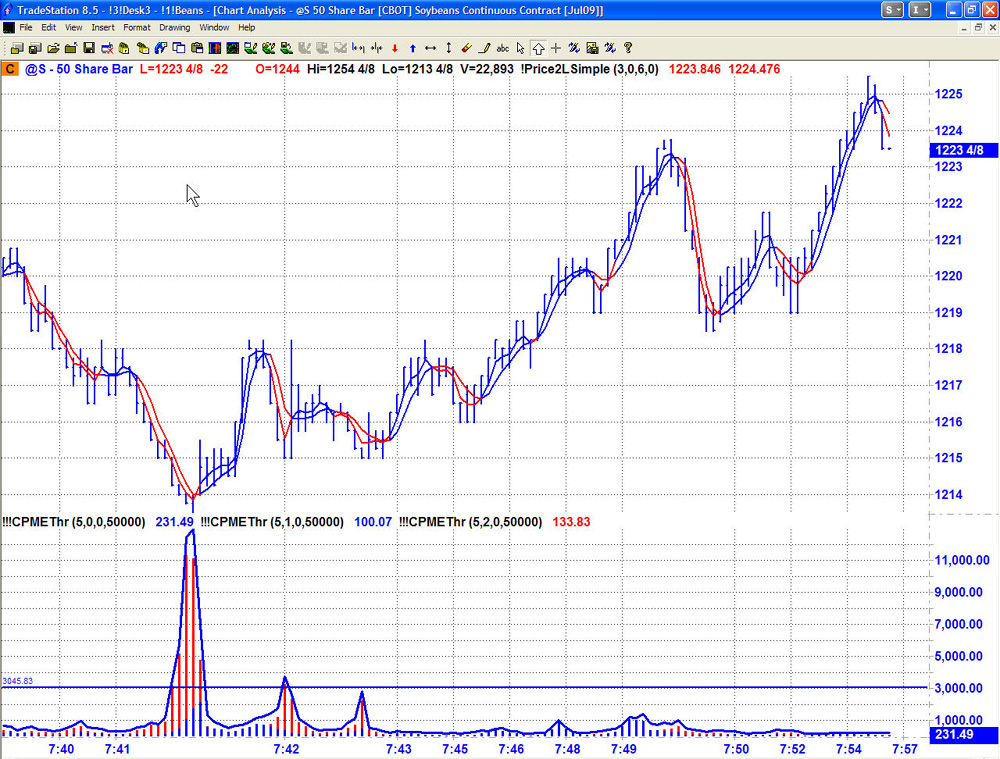Select the pencil trendline drawing tool
The image size is (1000, 759).
point(485,48)
